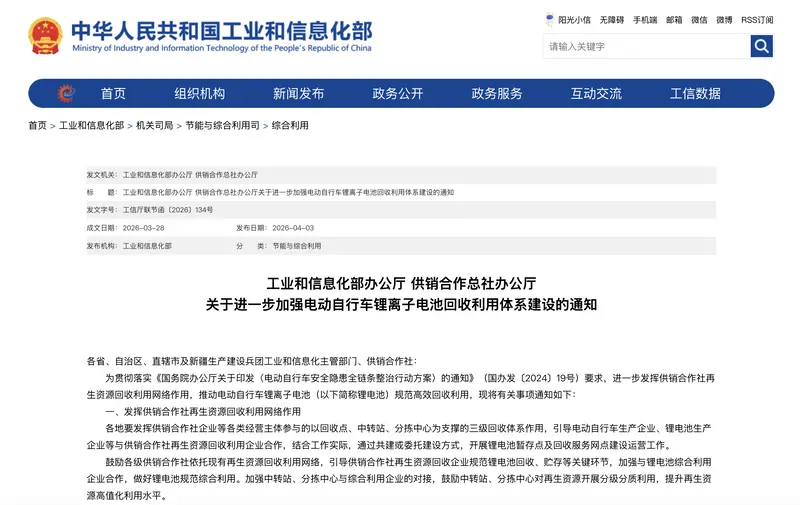Go to the 新闻发布 section
The width and height of the screenshot is (800, 505).
pos(298,94)
